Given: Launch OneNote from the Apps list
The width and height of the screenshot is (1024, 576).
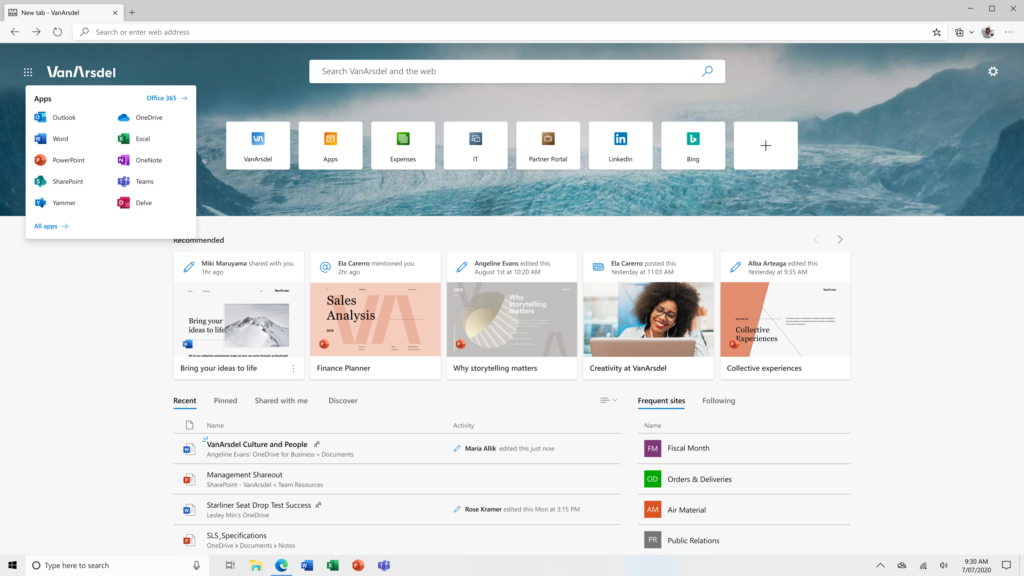Looking at the screenshot, I should coord(140,160).
